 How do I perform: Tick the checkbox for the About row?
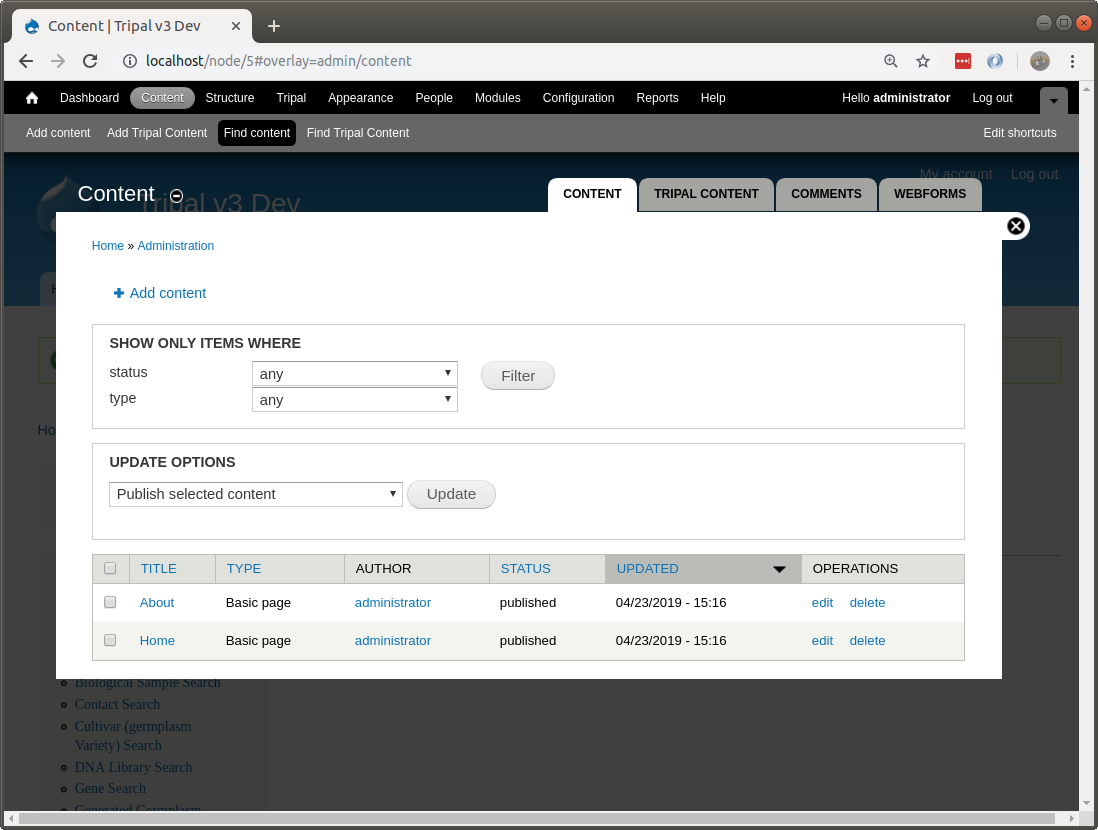point(110,602)
